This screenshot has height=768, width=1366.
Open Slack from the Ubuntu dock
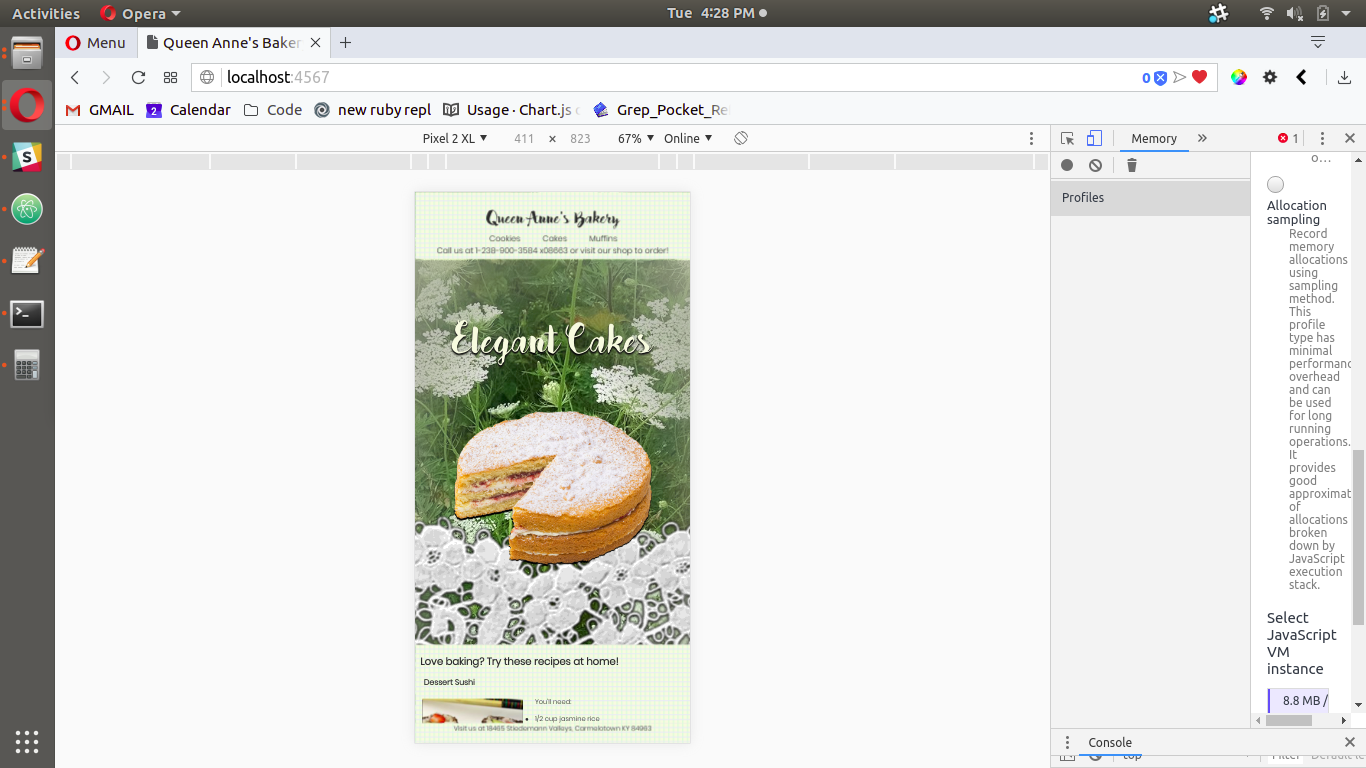tap(27, 157)
